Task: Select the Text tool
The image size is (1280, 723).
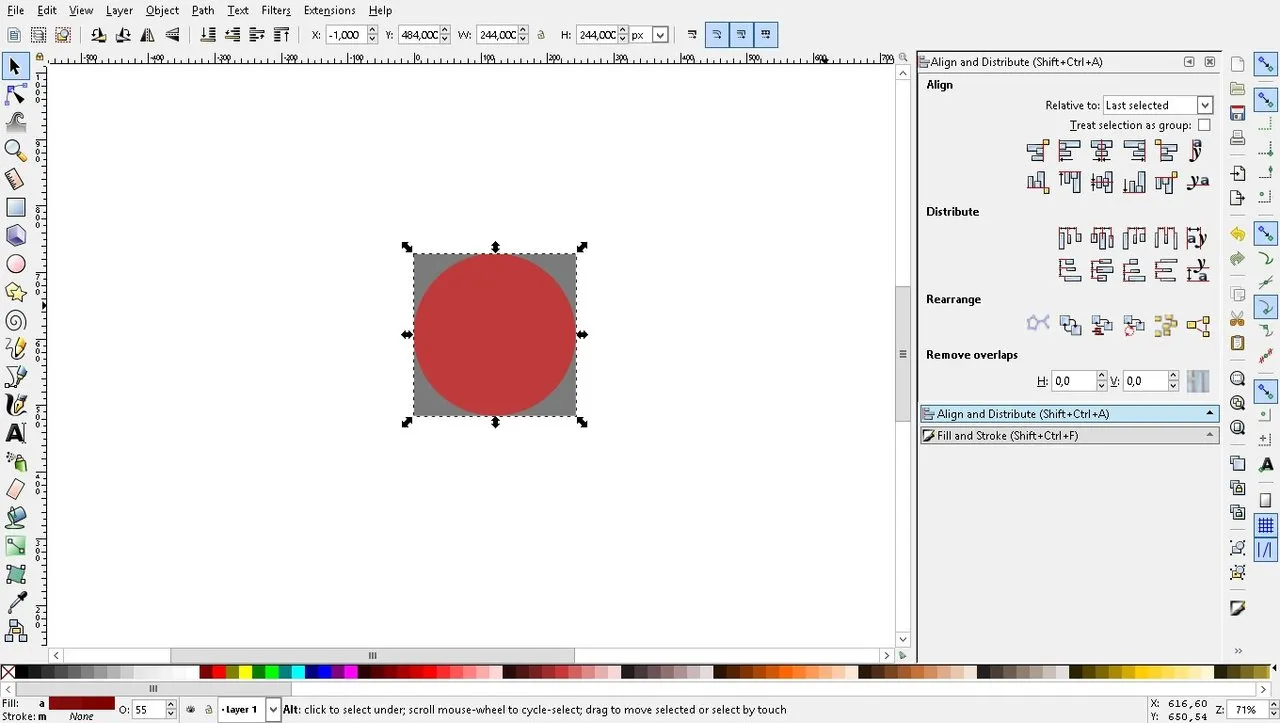Action: pos(15,433)
